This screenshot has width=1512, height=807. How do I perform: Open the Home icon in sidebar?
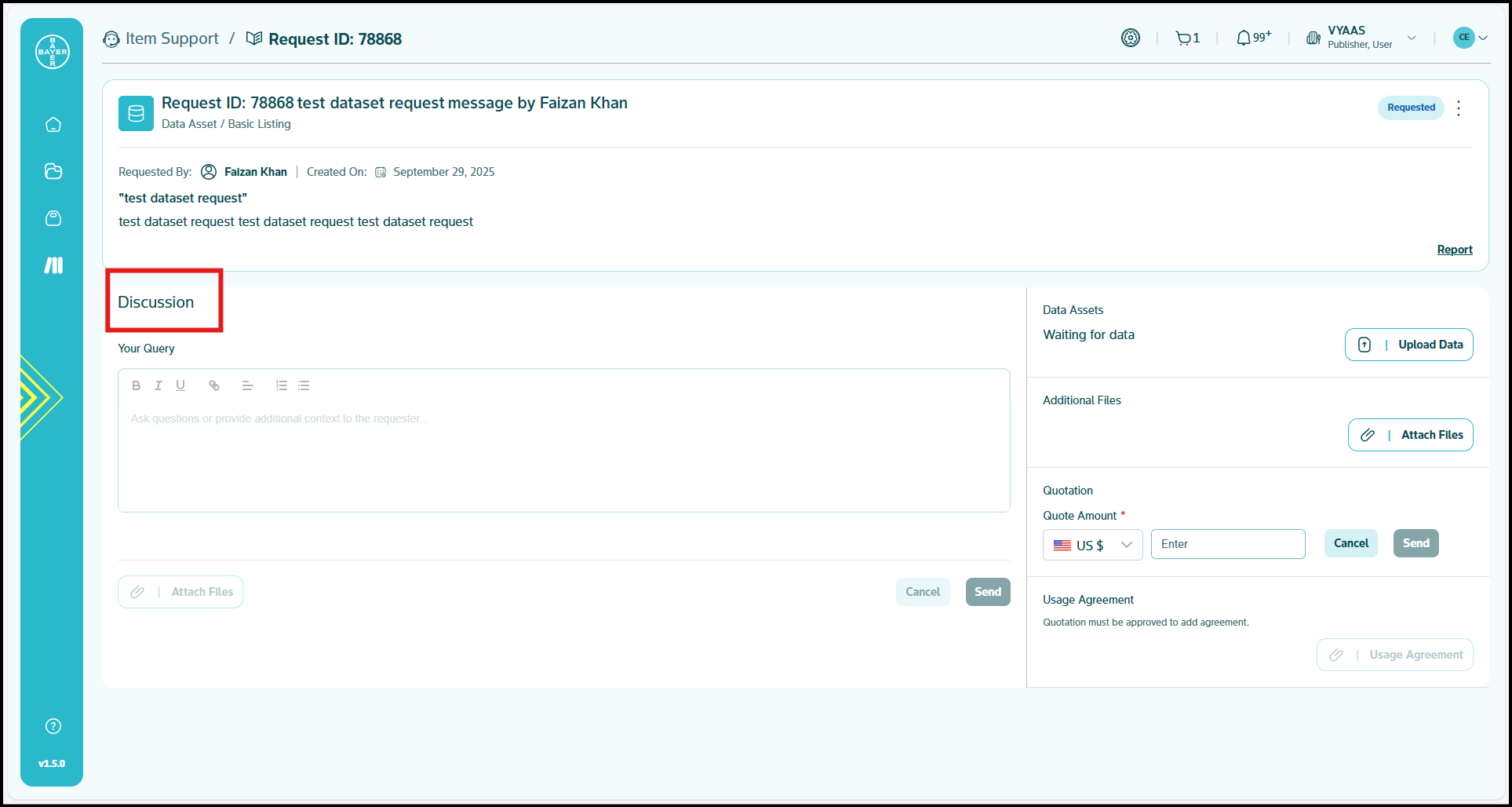(x=53, y=125)
